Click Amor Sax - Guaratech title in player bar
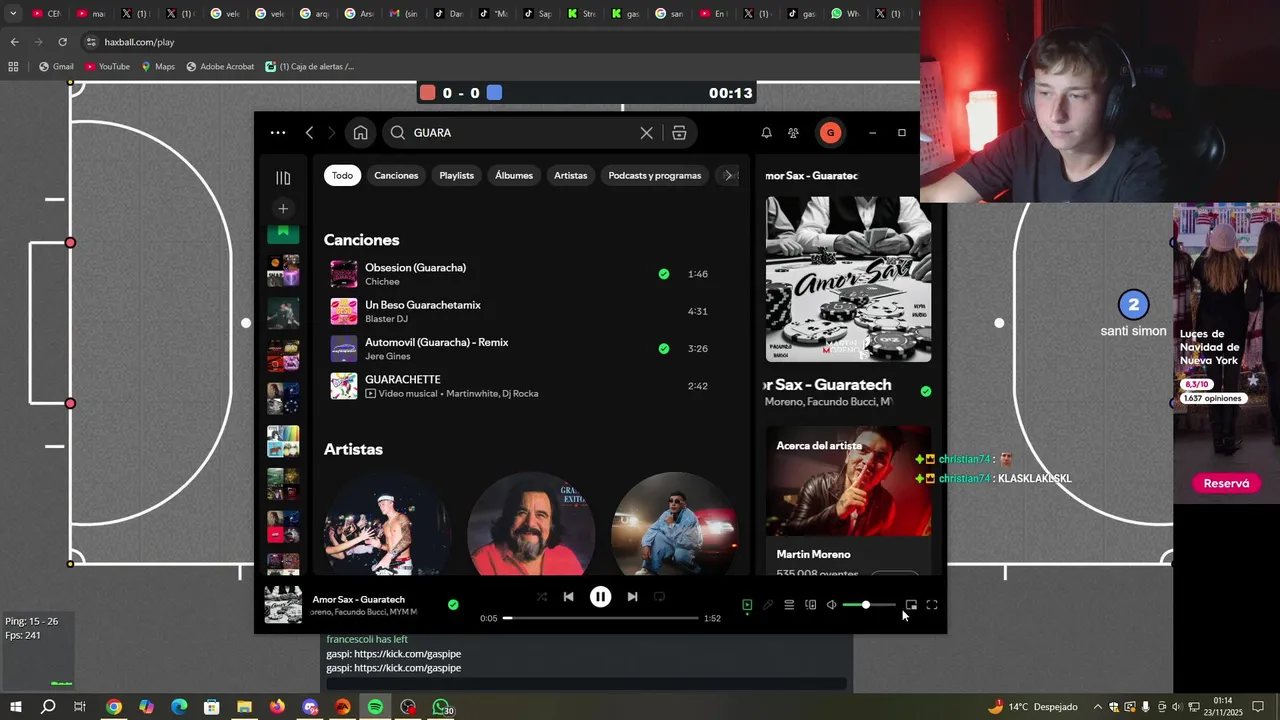Image resolution: width=1280 pixels, height=720 pixels. coord(358,600)
